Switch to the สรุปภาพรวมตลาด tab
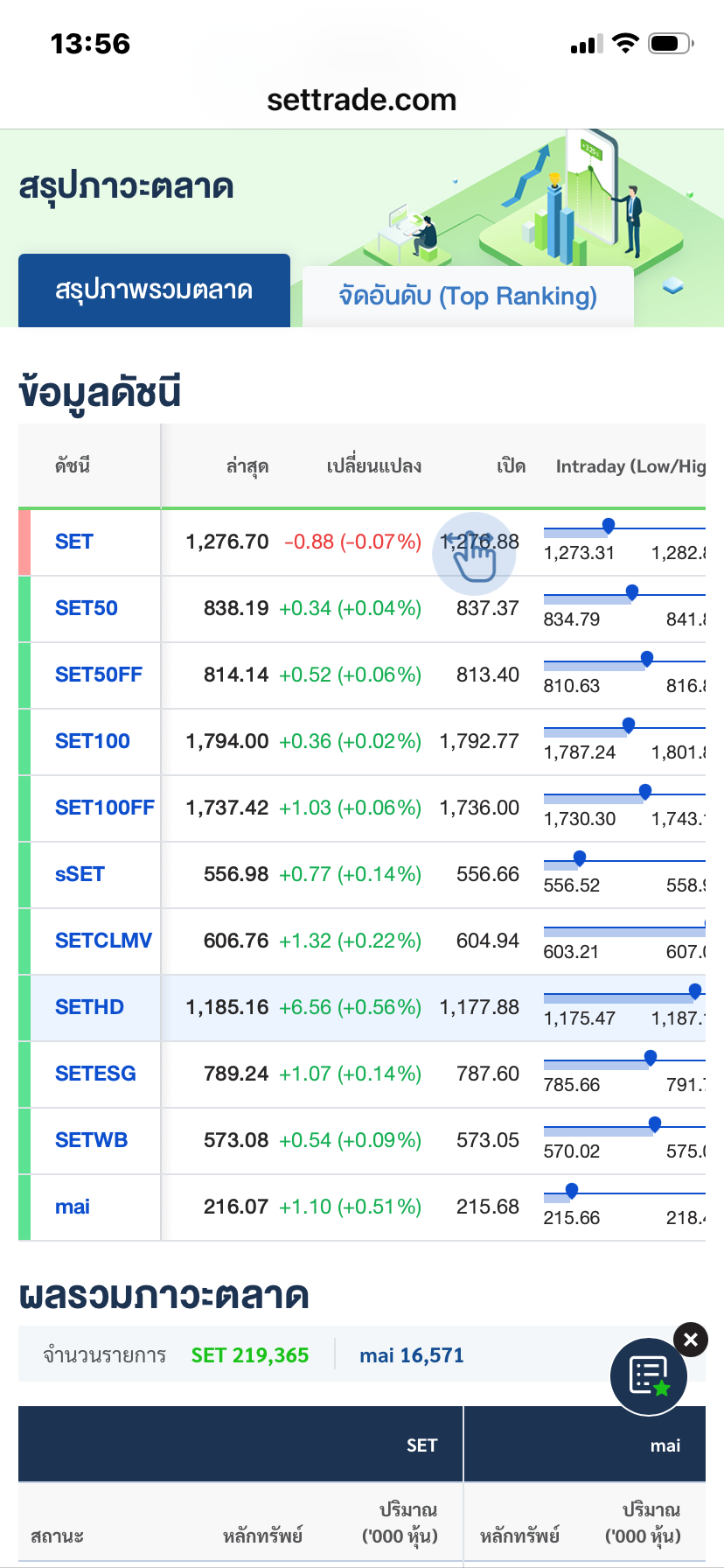Viewport: 724px width, 1568px height. [154, 290]
